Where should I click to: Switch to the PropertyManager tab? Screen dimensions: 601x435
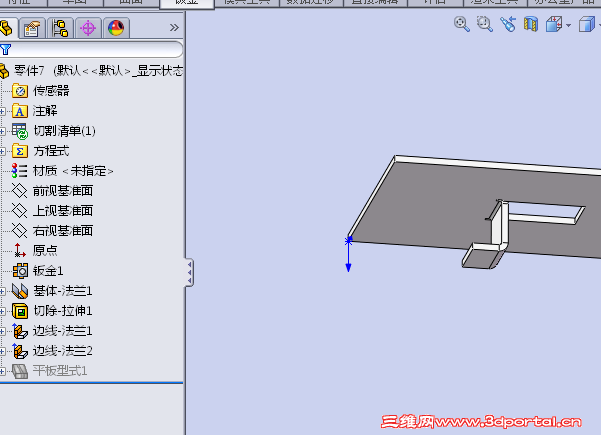tap(32, 28)
